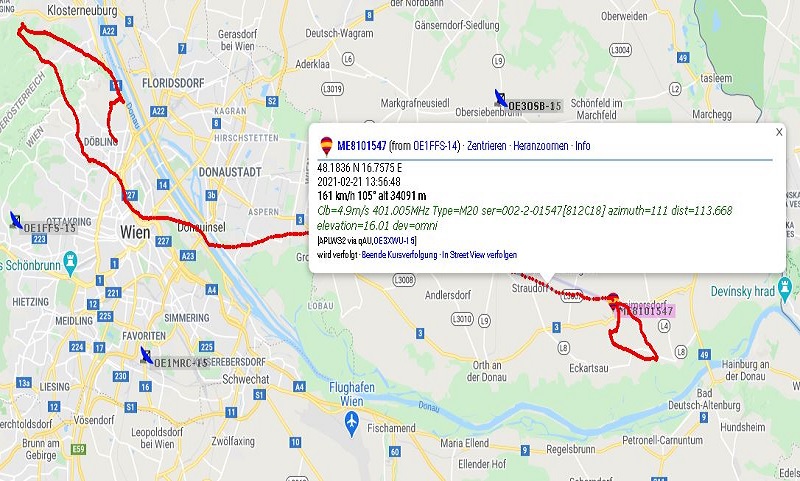Viewport: 800px width, 481px height.
Task: Click the Schönbrunn castle landmark icon
Action: 70,263
